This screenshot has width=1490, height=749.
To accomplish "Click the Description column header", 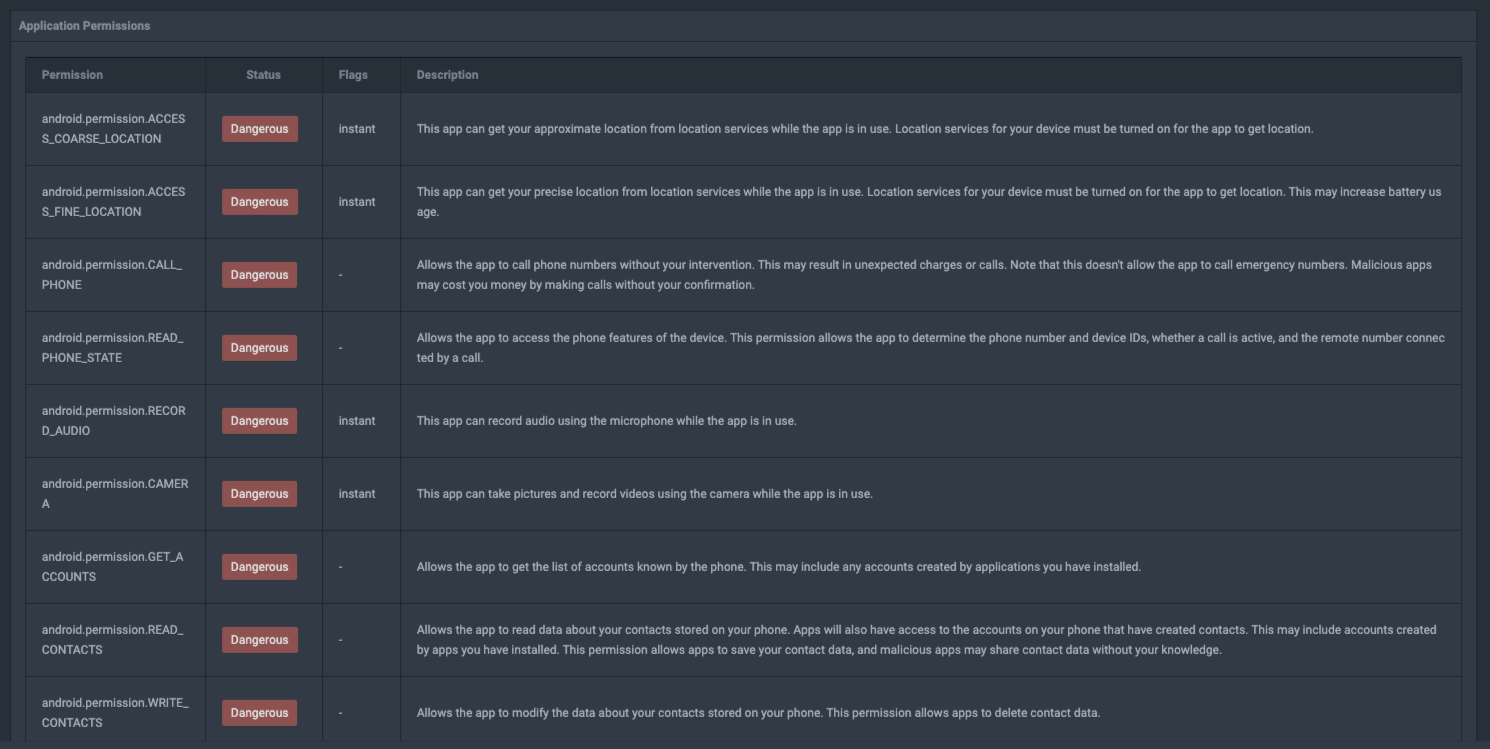I will click(x=447, y=75).
